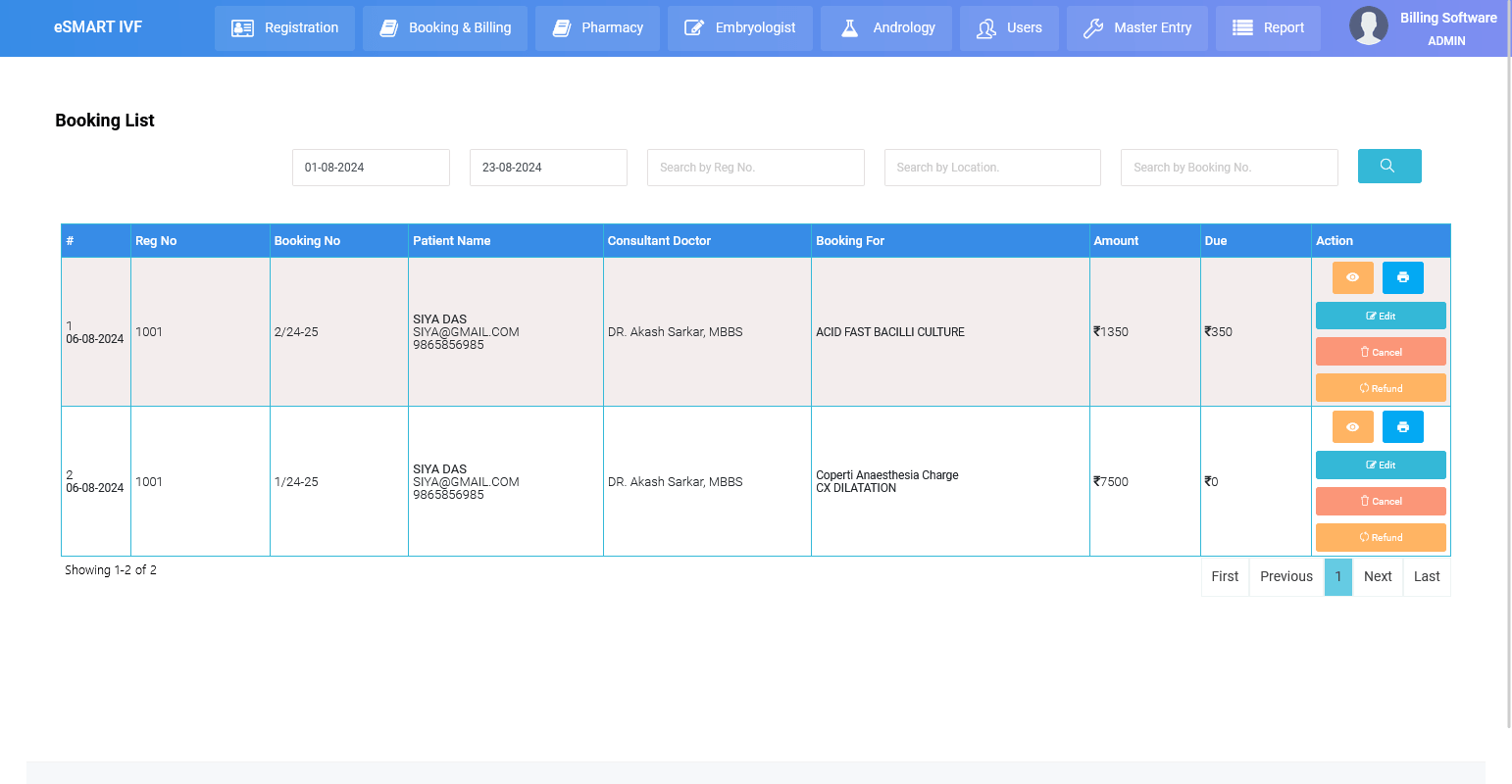Print booking 2/24-25 with printer icon

click(1402, 277)
